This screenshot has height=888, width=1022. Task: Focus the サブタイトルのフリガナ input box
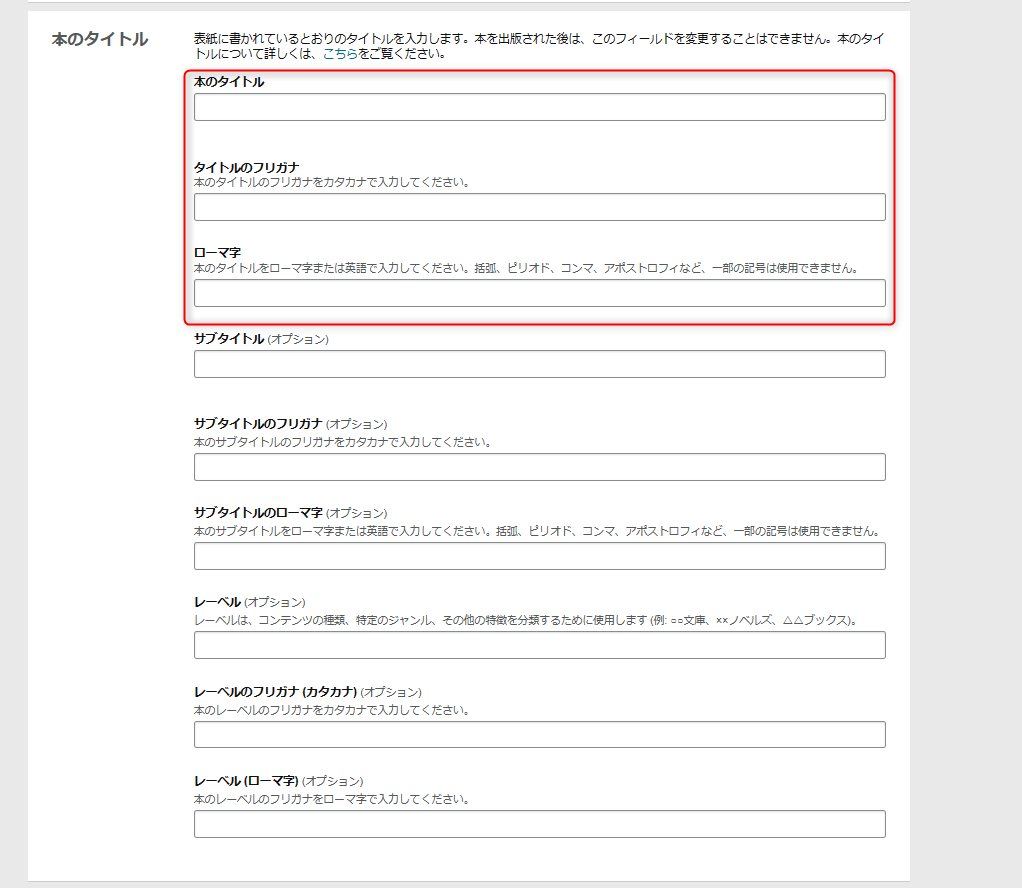click(x=540, y=467)
